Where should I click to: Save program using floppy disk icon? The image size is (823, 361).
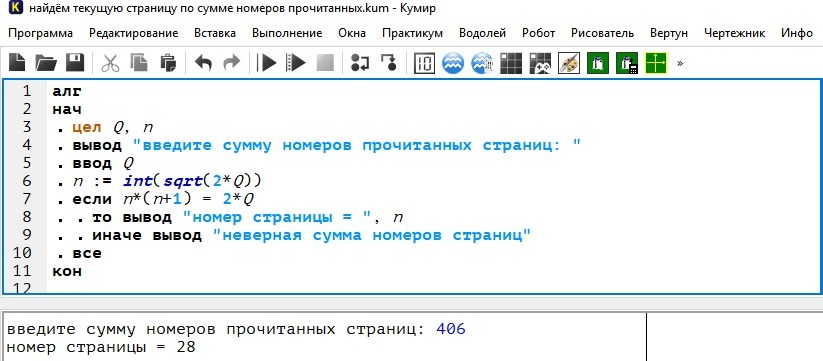[x=75, y=63]
